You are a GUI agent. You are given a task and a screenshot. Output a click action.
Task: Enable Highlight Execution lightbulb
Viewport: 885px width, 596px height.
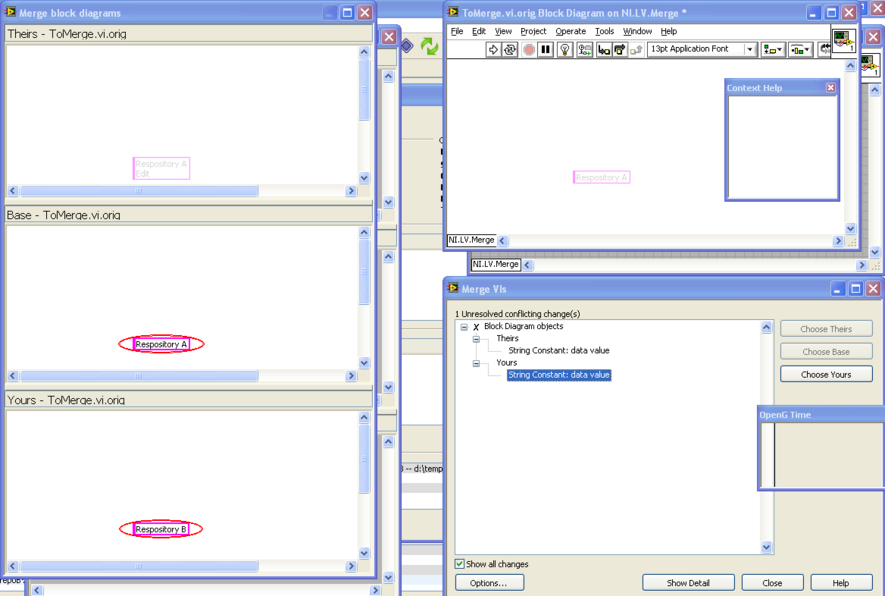tap(565, 49)
